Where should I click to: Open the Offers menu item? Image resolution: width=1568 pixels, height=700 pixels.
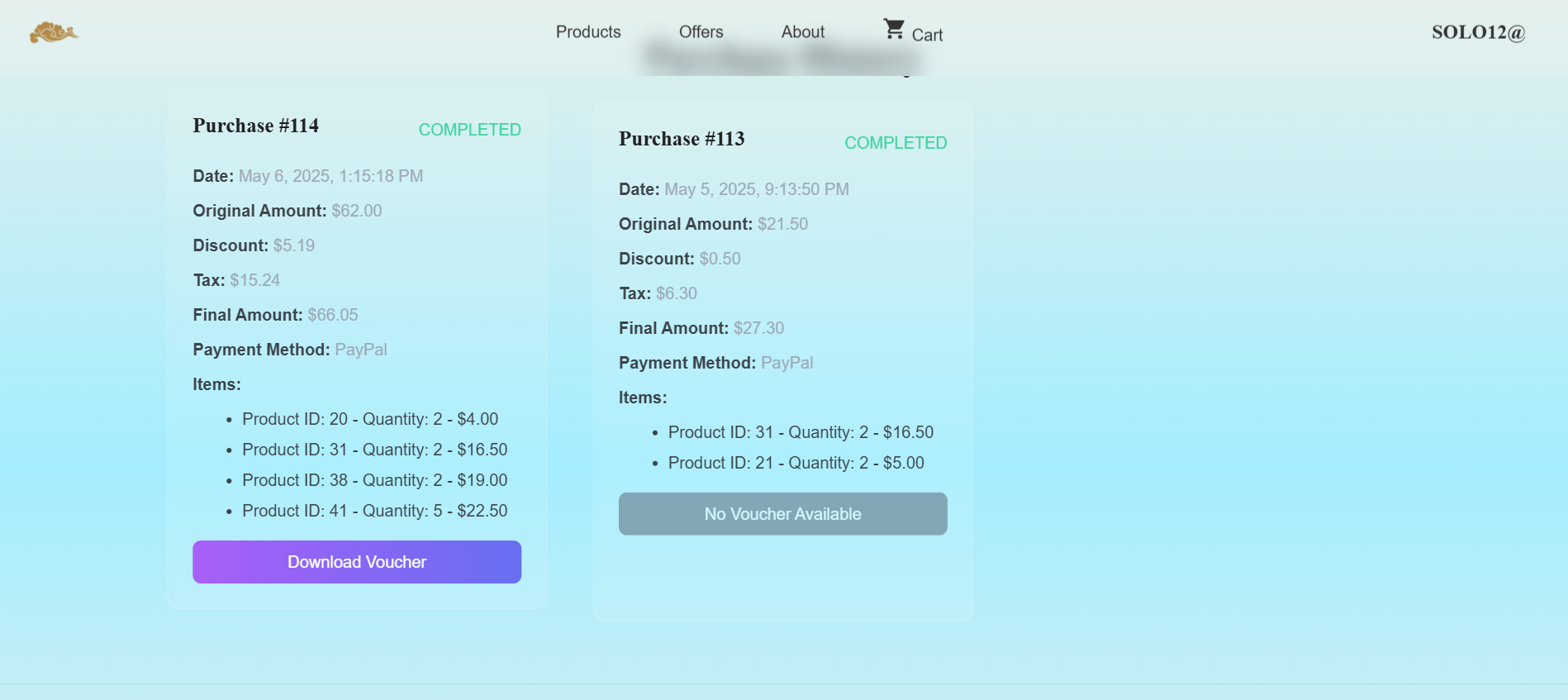point(701,32)
